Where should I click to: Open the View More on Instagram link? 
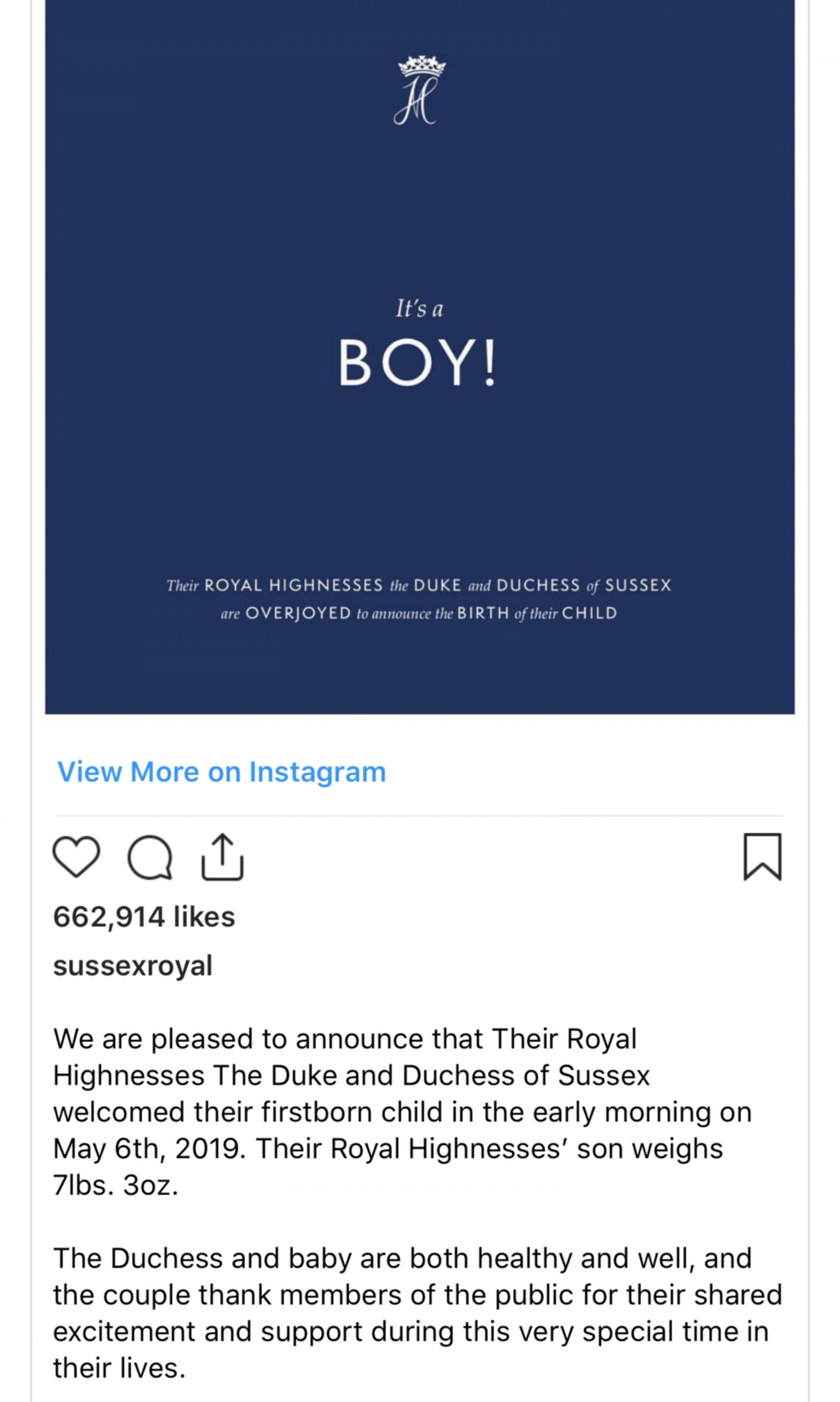tap(221, 772)
